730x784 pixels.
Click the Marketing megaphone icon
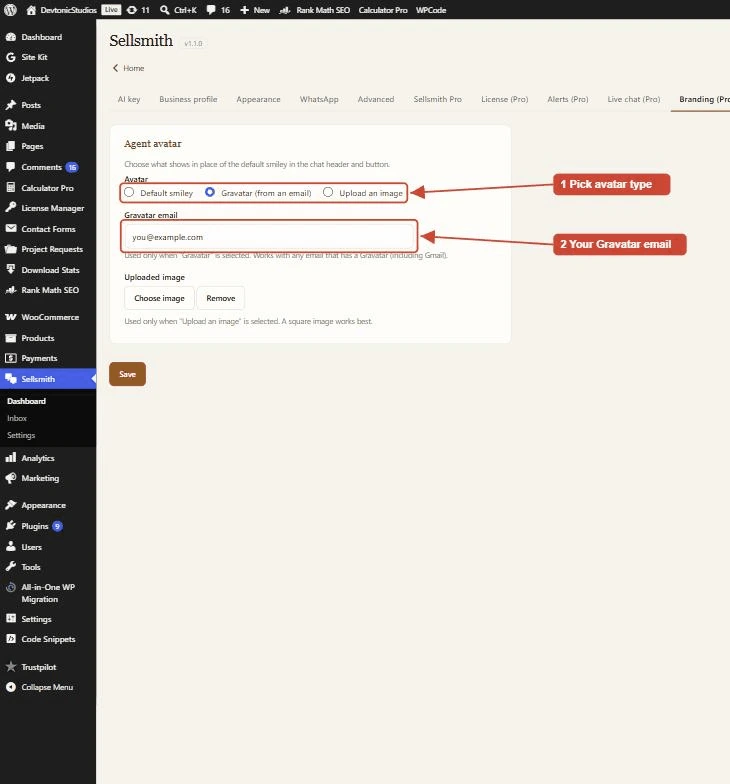[10, 478]
